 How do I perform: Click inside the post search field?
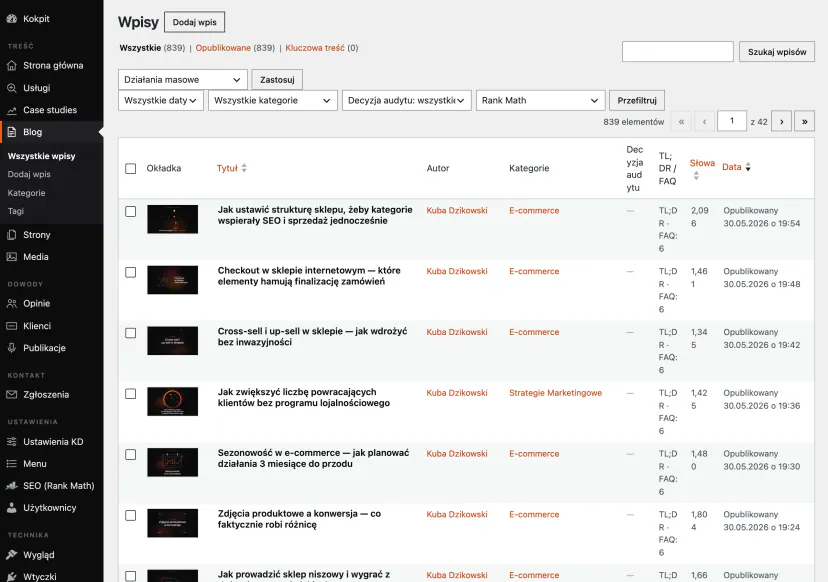coord(678,52)
